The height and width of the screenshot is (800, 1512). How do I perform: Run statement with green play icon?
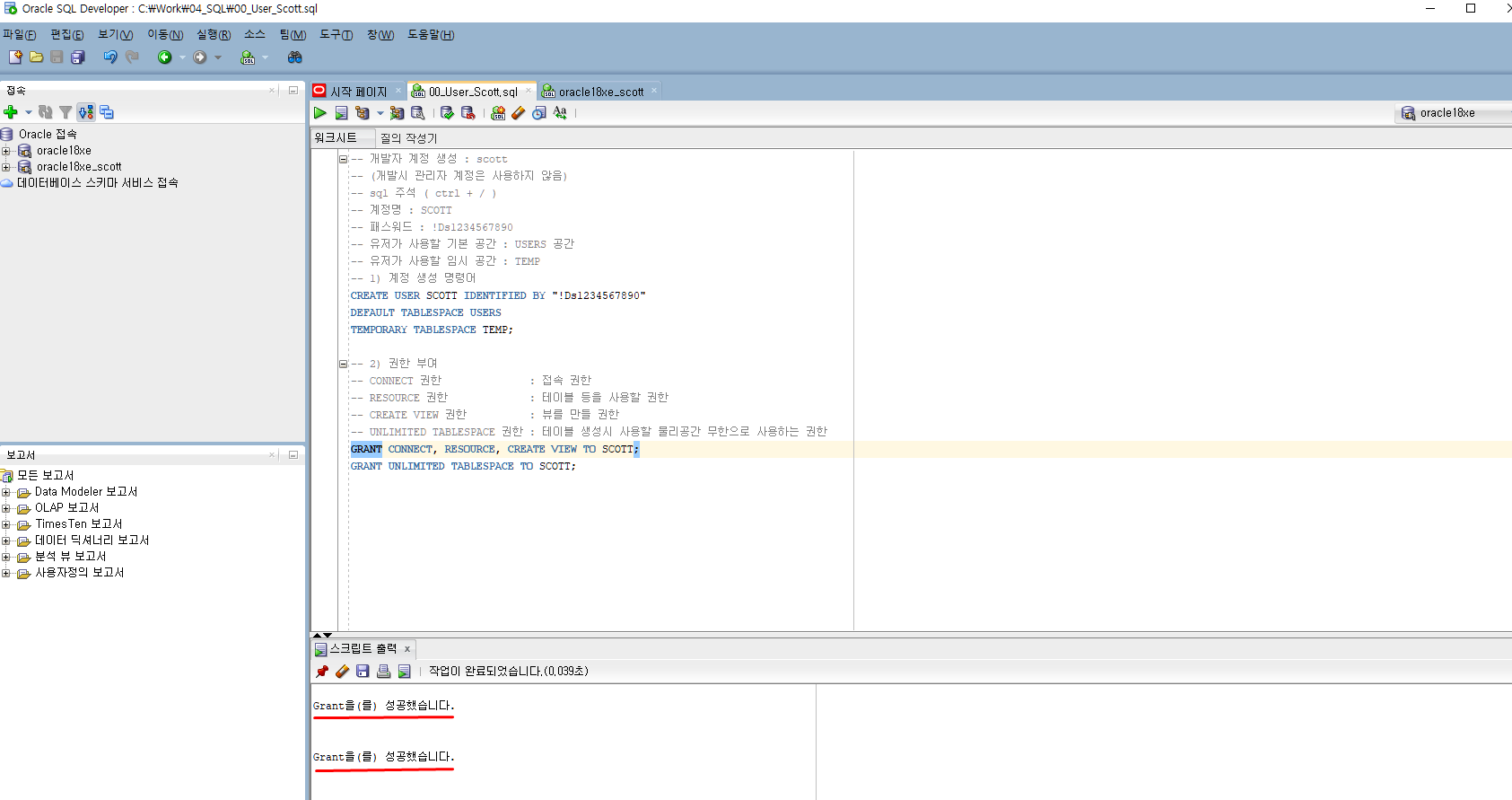[x=320, y=113]
